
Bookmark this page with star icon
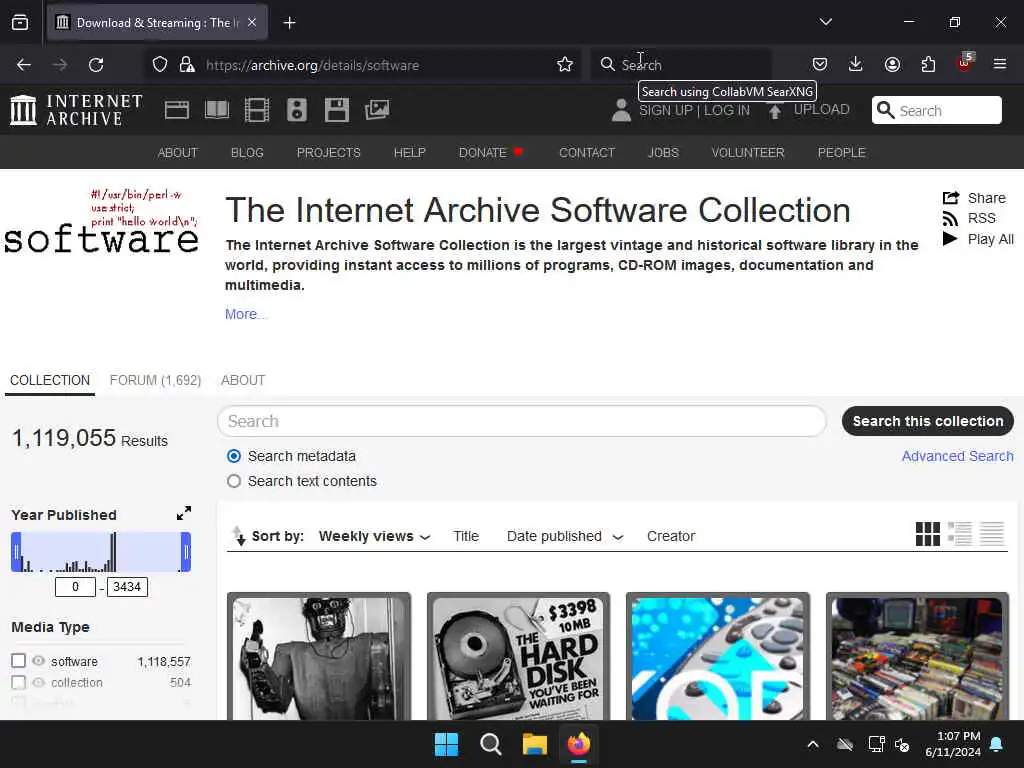click(x=565, y=65)
